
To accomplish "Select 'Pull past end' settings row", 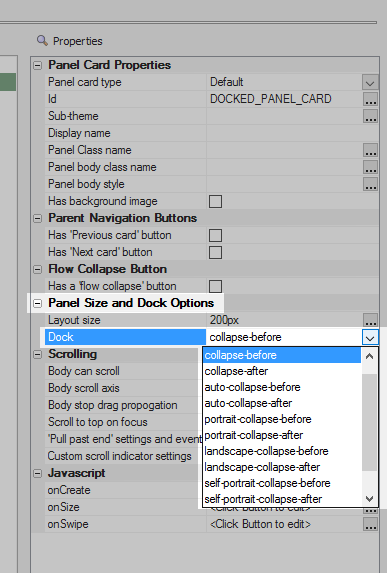I will point(124,439).
